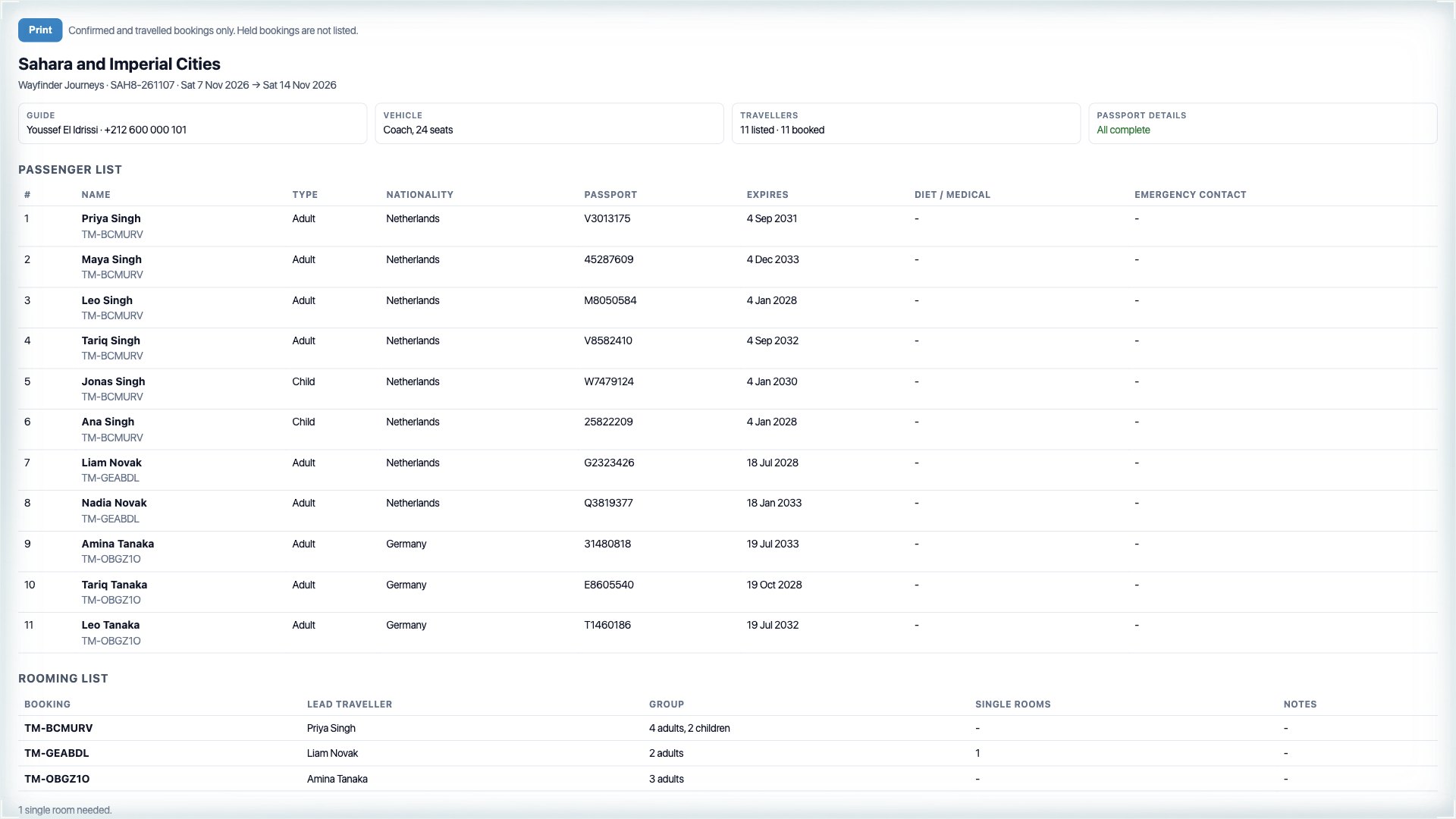
Task: Click lead traveller Amina Tanaka in rooming list
Action: pos(337,779)
